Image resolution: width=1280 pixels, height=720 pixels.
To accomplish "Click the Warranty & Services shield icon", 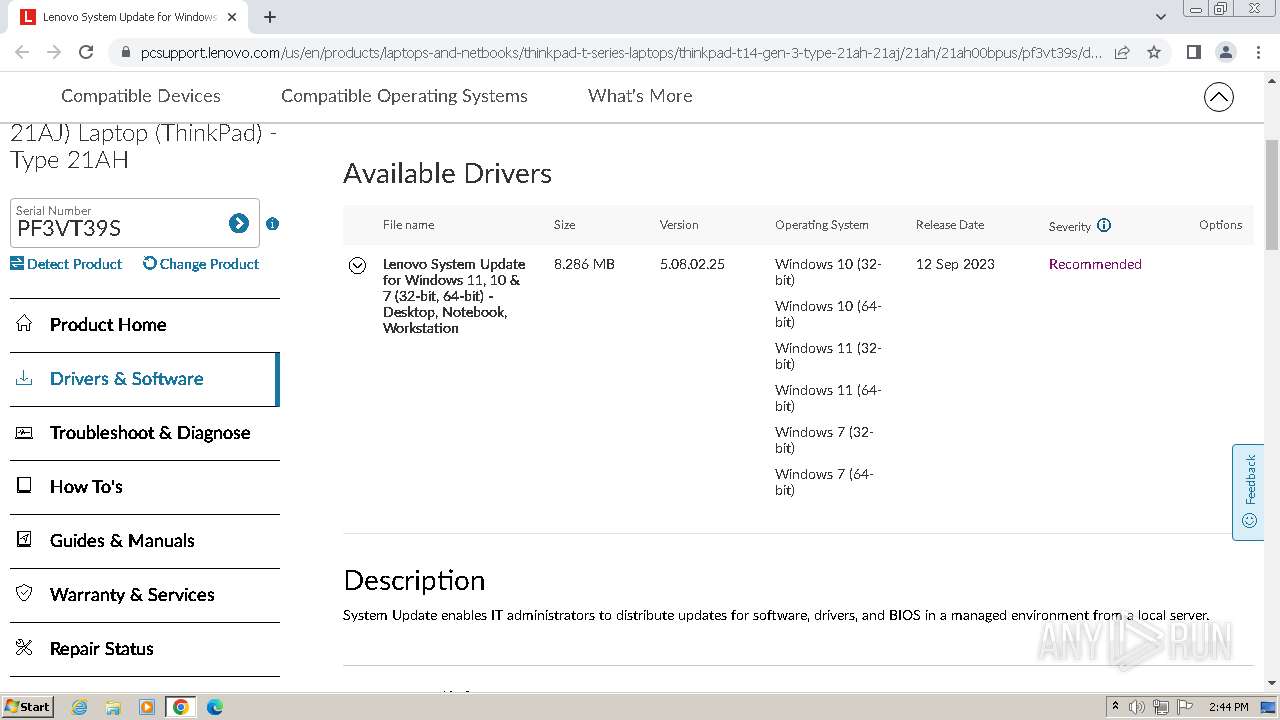I will (24, 593).
